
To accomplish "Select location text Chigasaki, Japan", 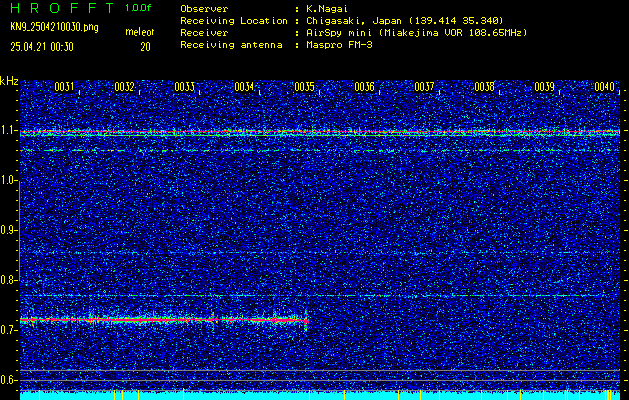I will tap(353, 21).
